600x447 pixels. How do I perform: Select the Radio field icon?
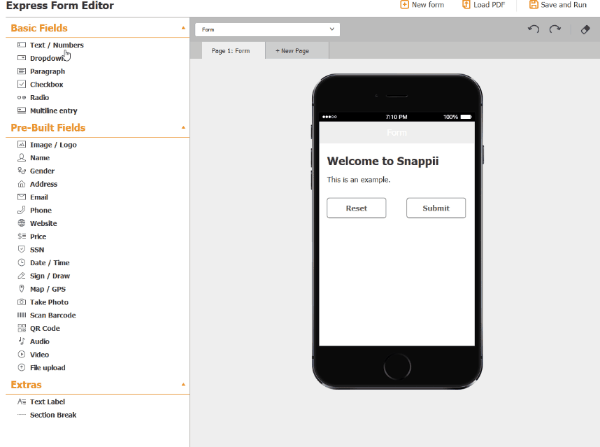21,98
